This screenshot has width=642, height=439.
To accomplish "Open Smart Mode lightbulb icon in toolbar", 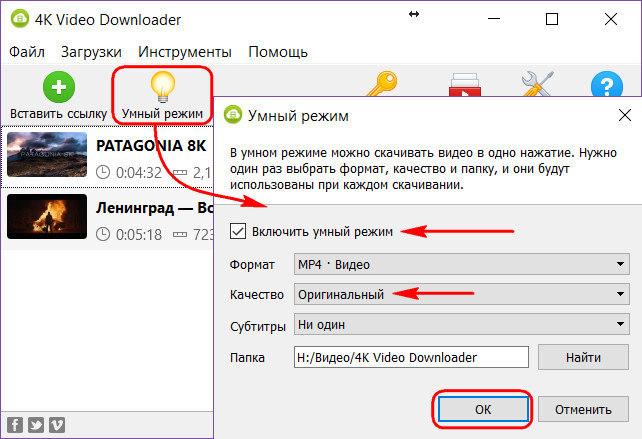I will tap(163, 87).
